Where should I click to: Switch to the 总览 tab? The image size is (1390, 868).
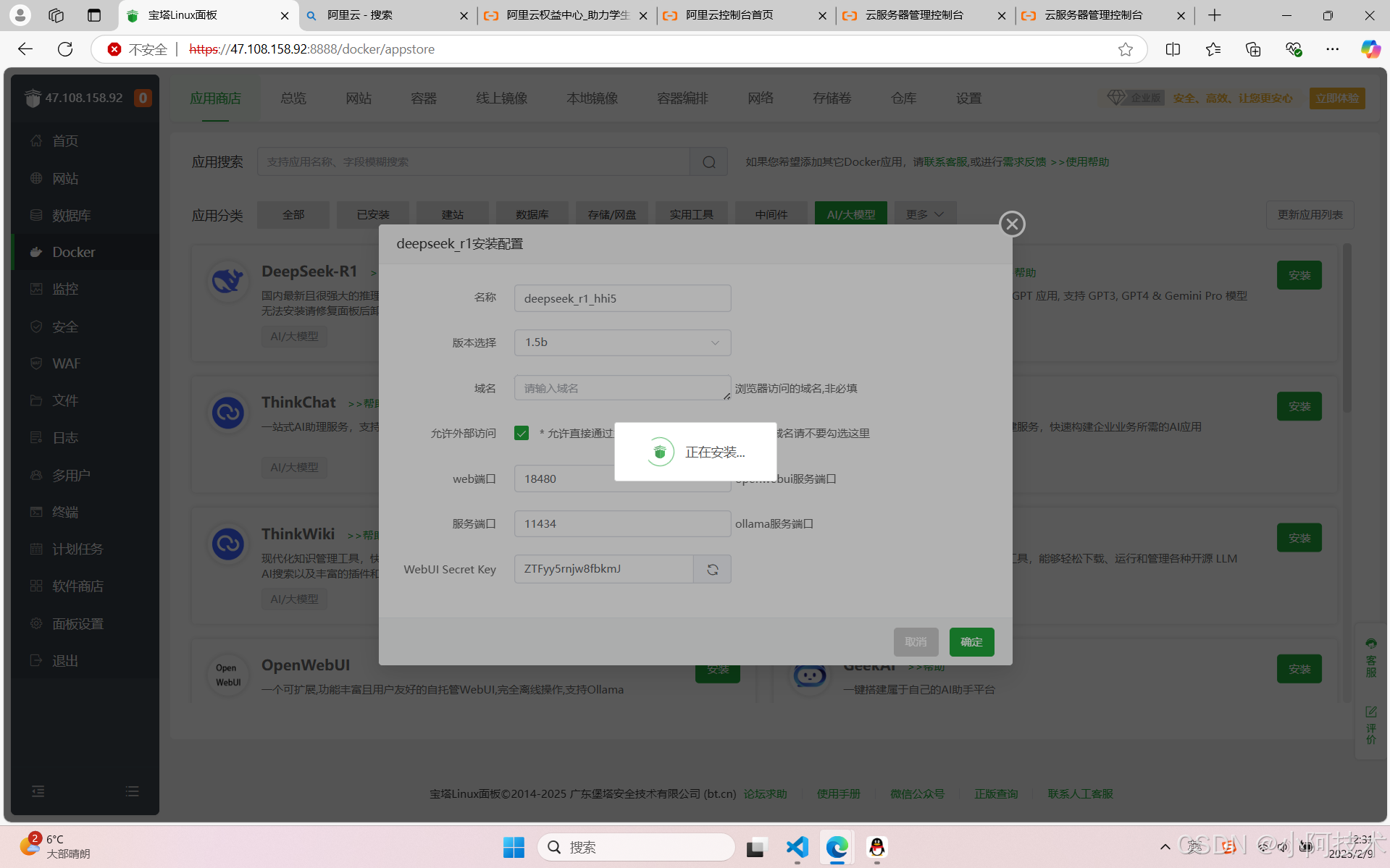click(x=293, y=98)
